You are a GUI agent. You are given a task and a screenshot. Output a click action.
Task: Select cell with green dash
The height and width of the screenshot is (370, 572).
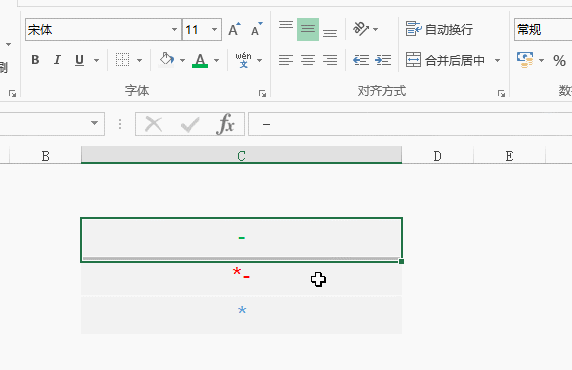pos(241,240)
